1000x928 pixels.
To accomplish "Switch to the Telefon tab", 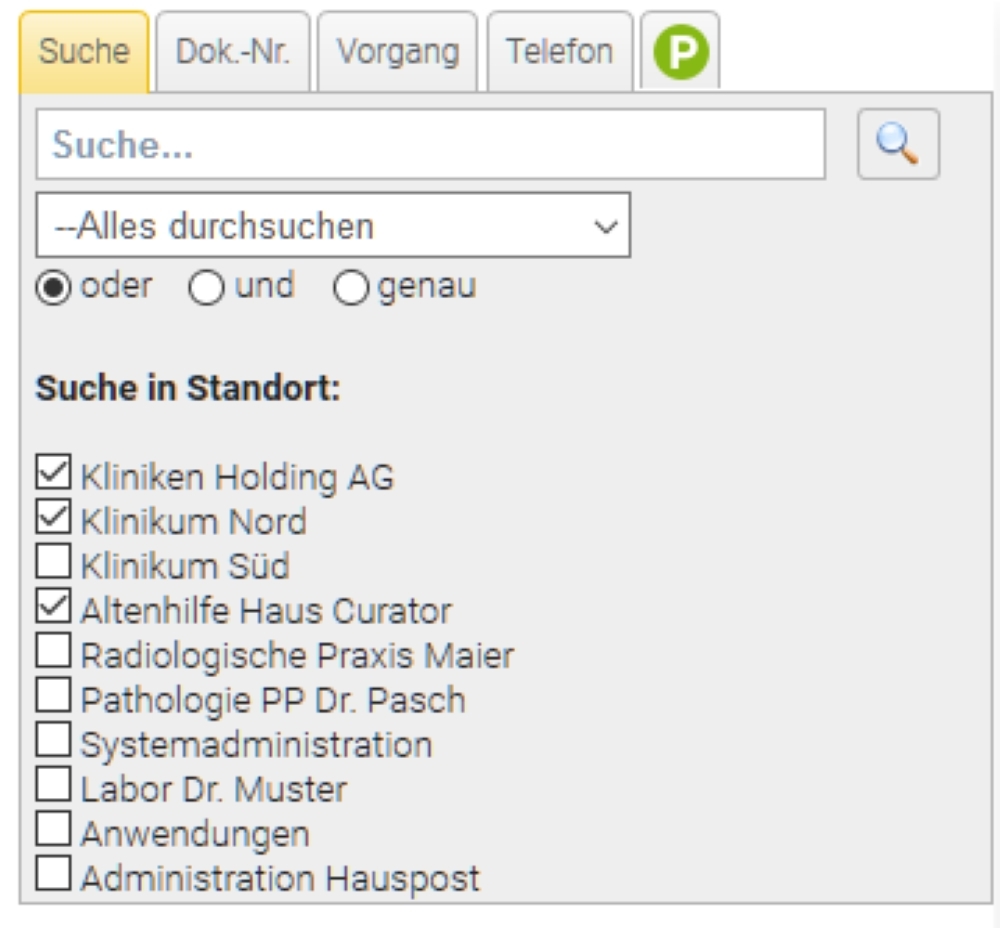I will 559,52.
